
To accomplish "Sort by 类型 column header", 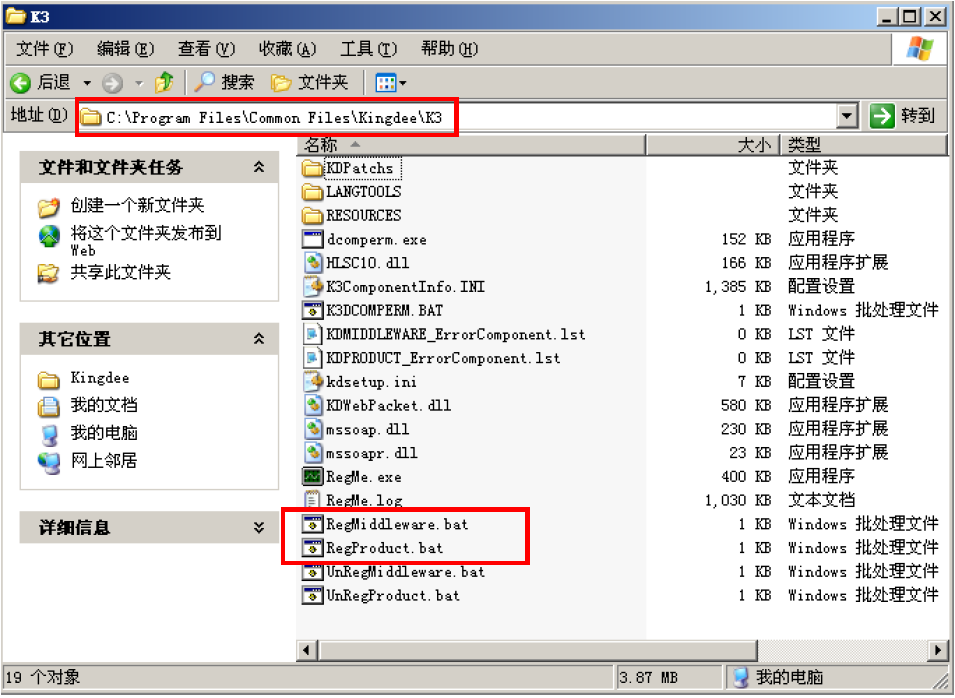I will (x=864, y=145).
